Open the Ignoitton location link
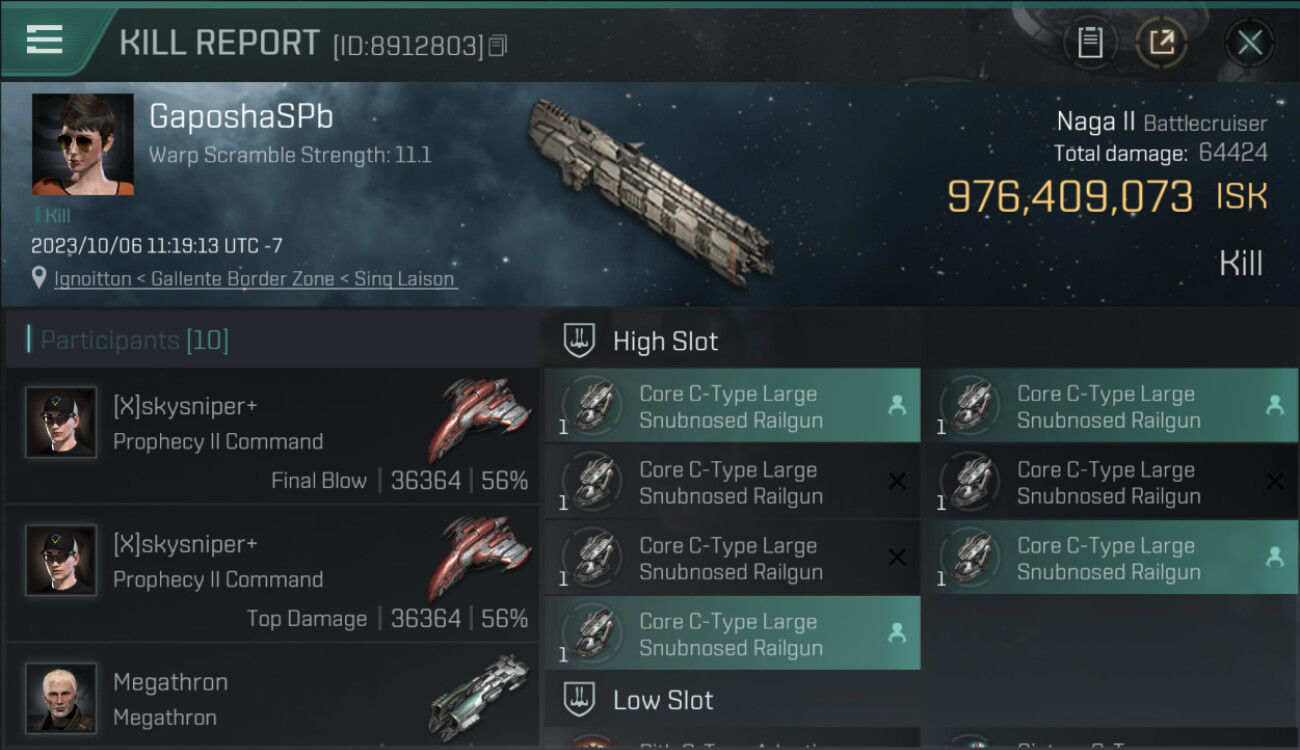The height and width of the screenshot is (750, 1300). (255, 279)
